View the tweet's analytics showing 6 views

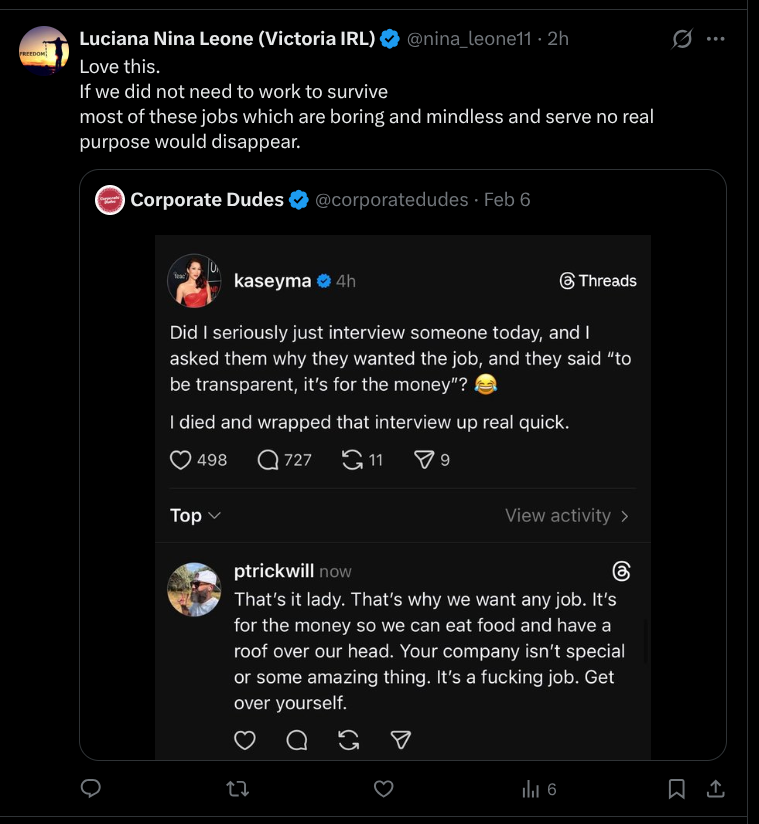[539, 789]
